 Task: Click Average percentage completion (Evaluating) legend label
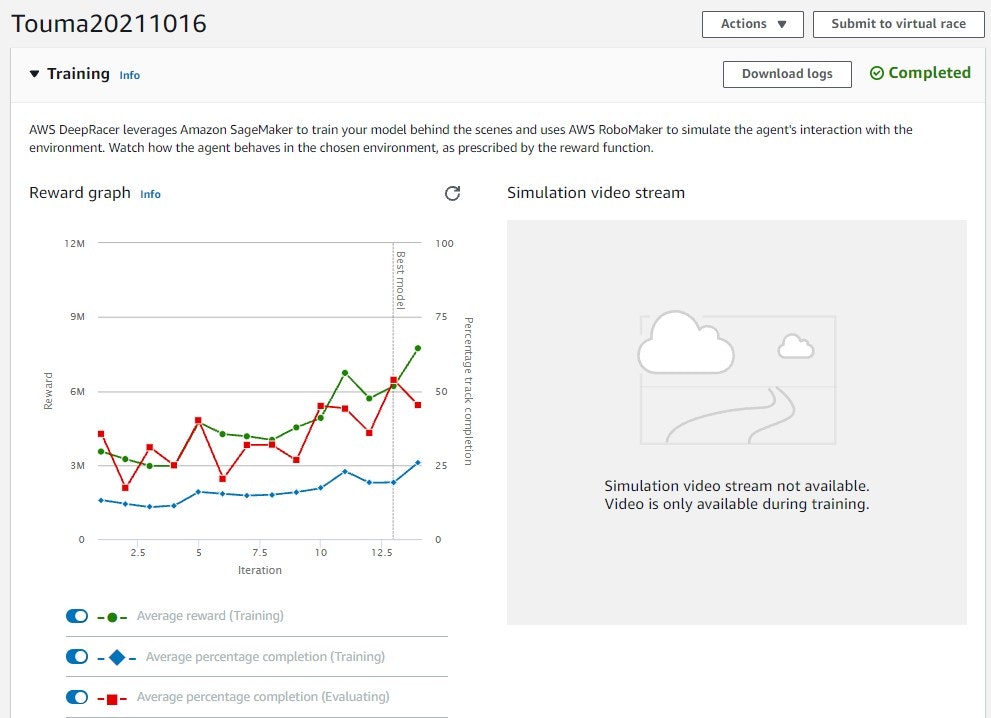click(263, 697)
